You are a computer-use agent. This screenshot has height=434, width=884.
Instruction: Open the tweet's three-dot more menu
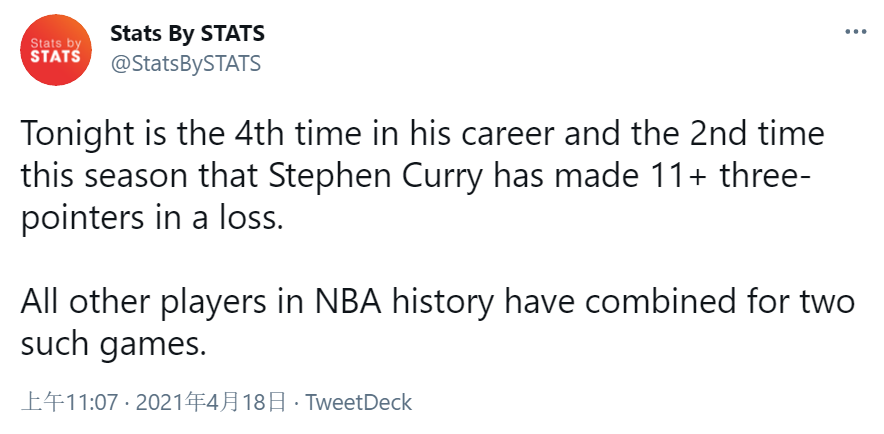click(x=855, y=31)
